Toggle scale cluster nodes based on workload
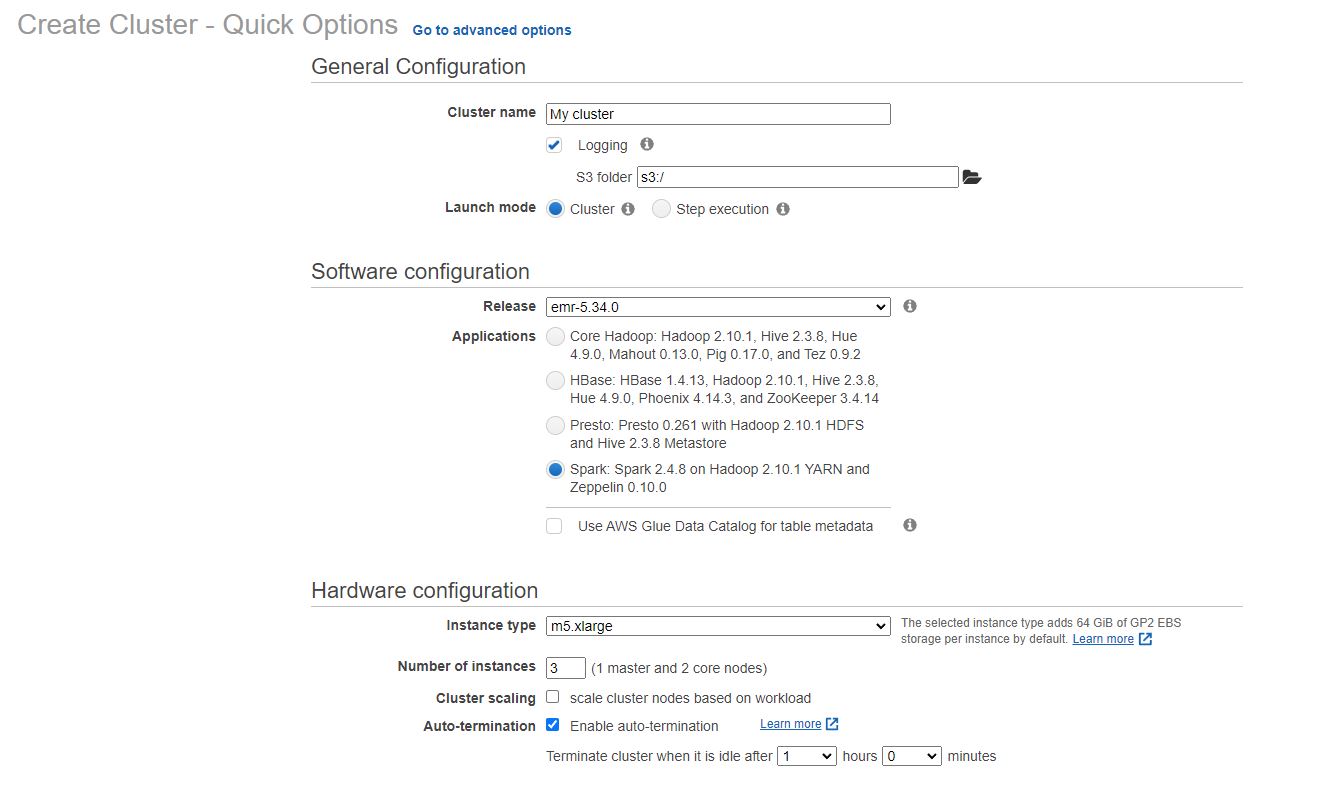 click(x=552, y=697)
